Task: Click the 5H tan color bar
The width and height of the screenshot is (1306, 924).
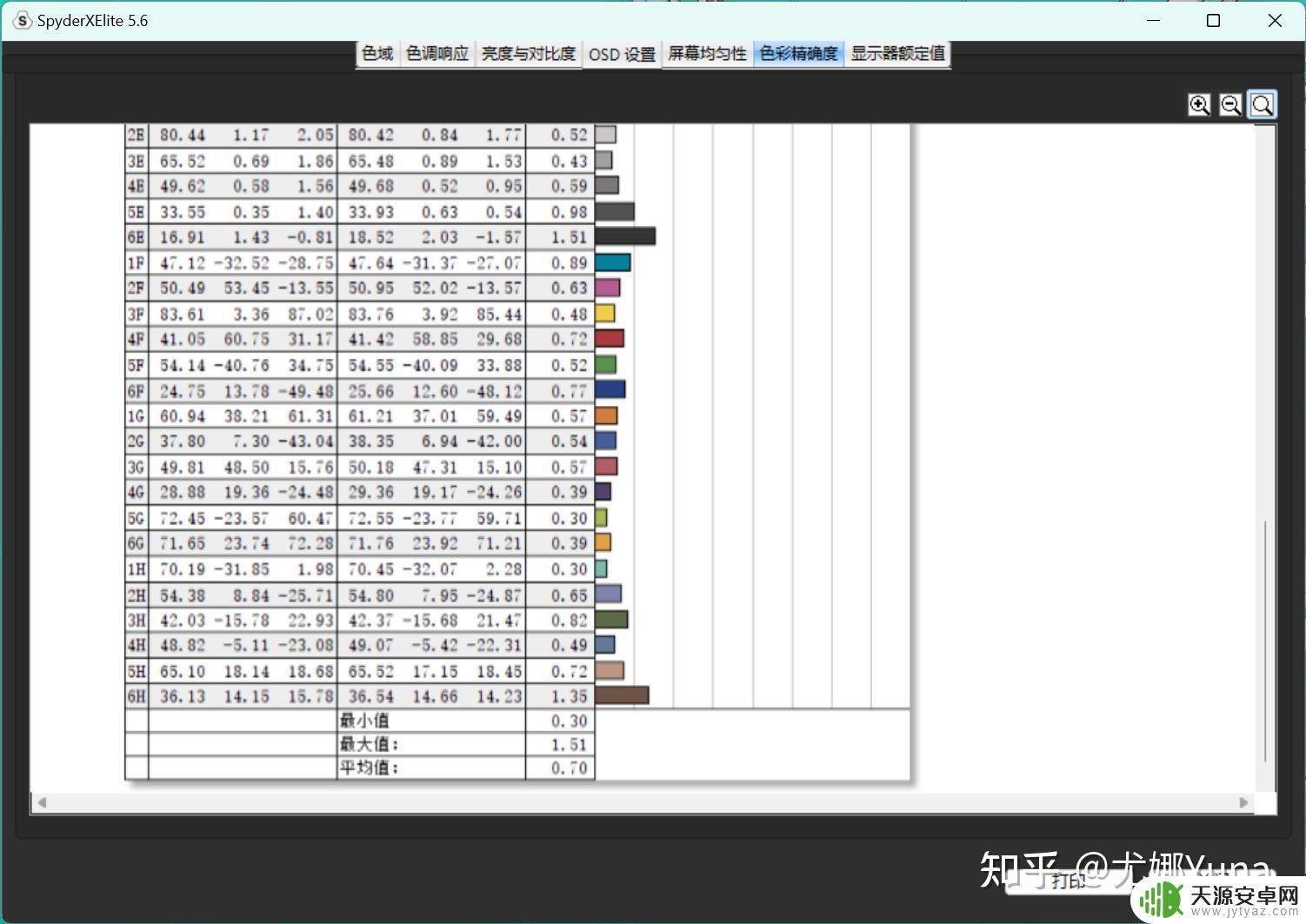Action: coord(610,670)
